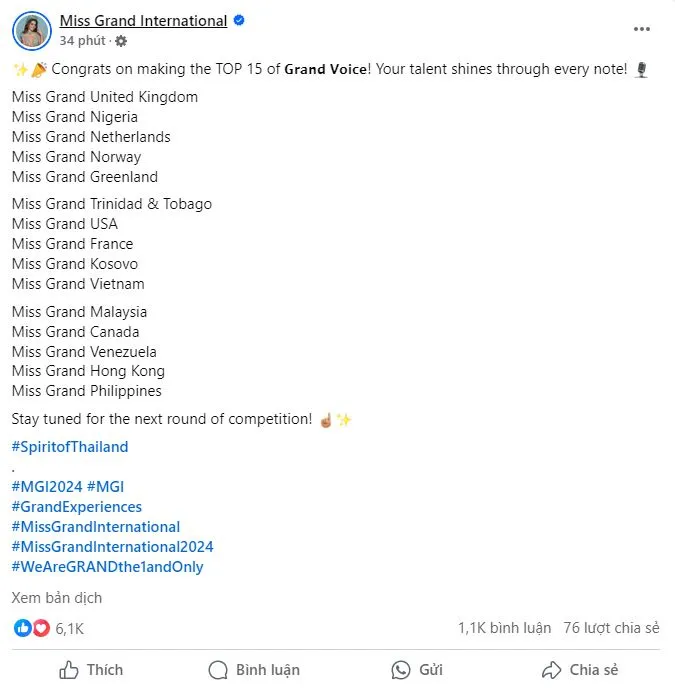Open the three-dot post options menu
Screen dimensions: 675x690
pyautogui.click(x=641, y=29)
